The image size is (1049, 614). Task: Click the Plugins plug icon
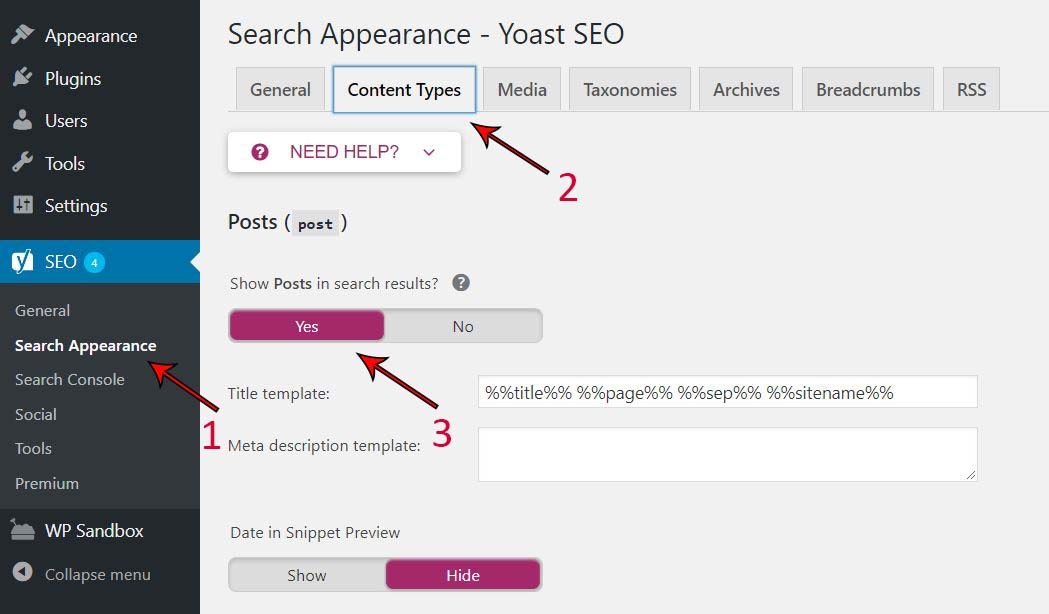[x=22, y=78]
